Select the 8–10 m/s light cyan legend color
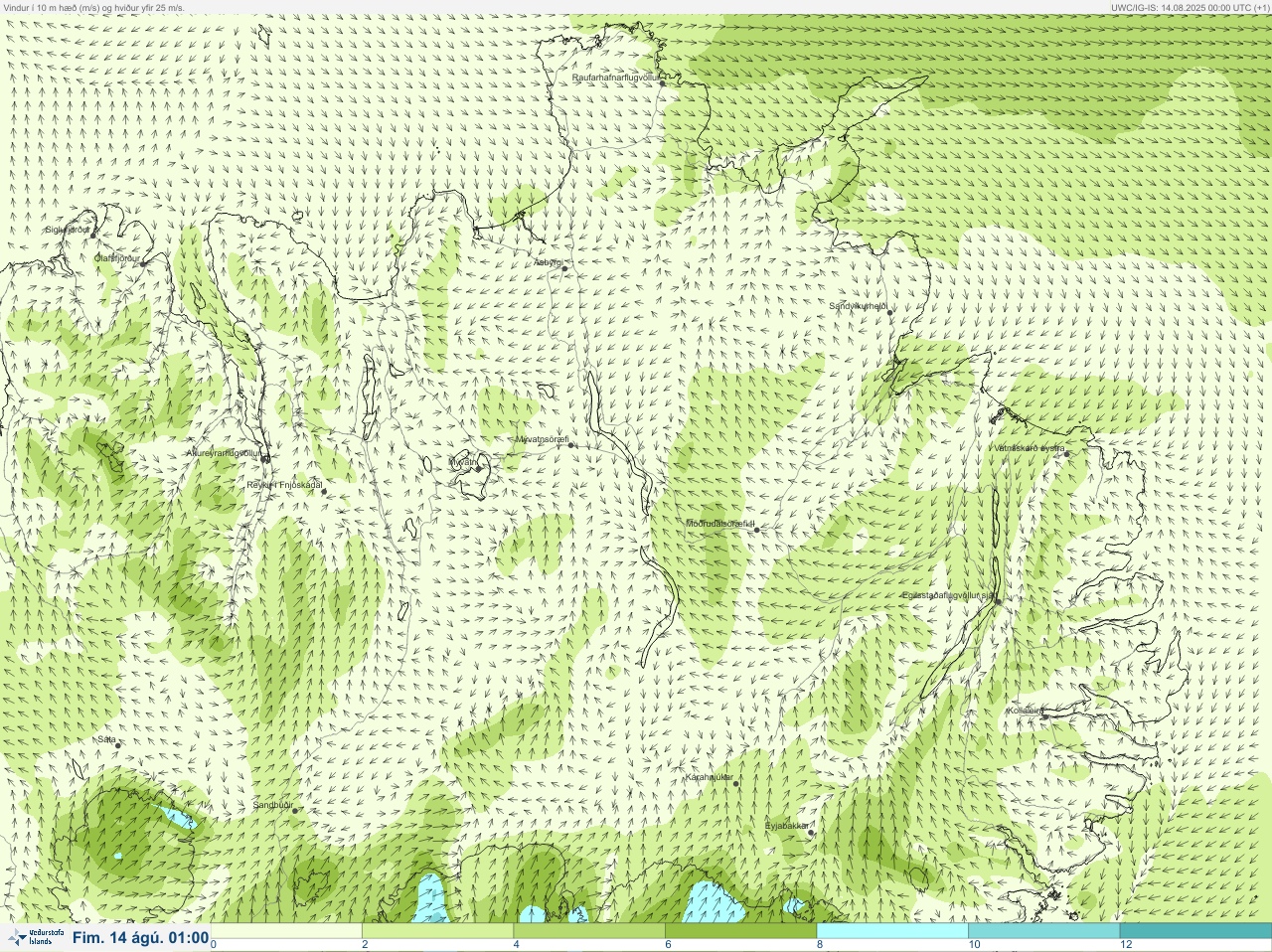 892,931
